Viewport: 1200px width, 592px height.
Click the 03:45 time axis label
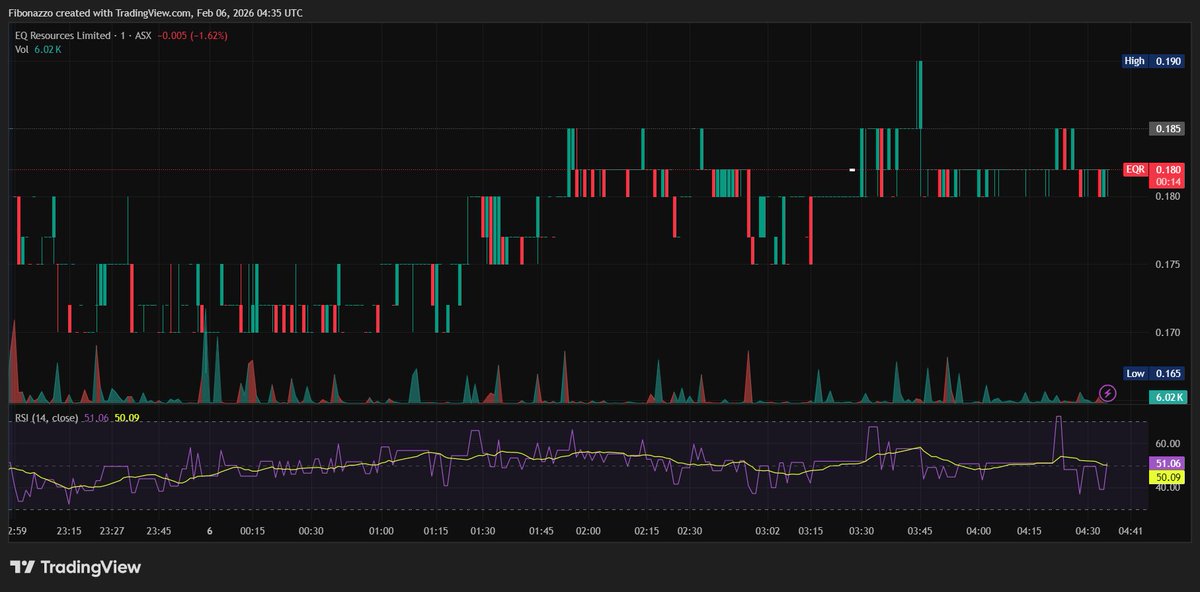tap(919, 531)
